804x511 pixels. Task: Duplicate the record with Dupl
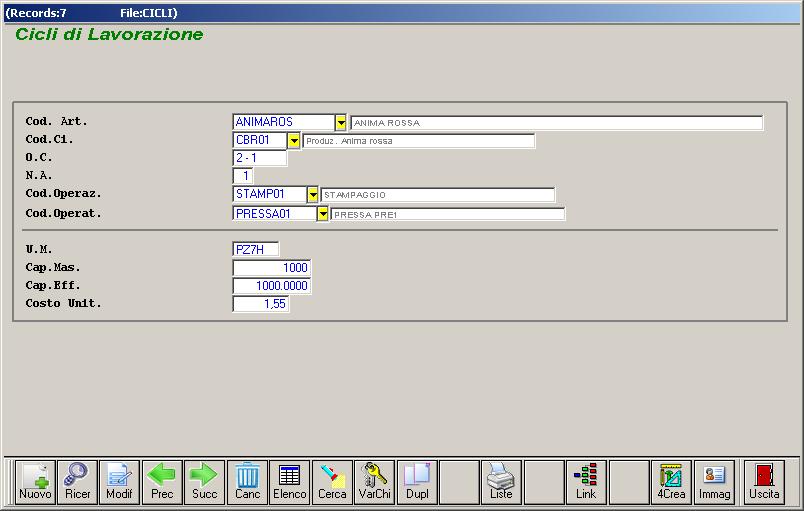coord(417,482)
